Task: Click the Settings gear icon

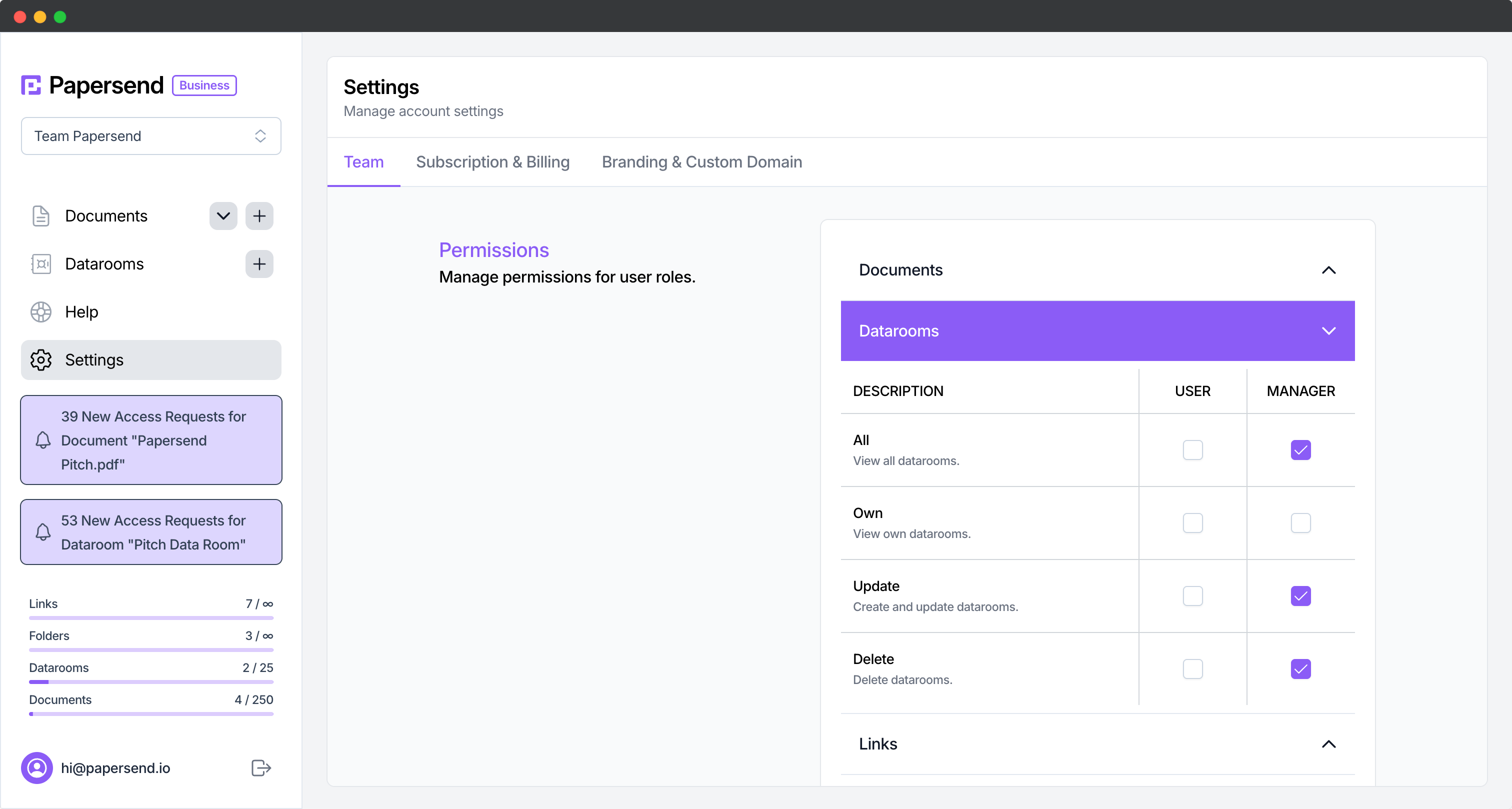Action: coord(40,360)
